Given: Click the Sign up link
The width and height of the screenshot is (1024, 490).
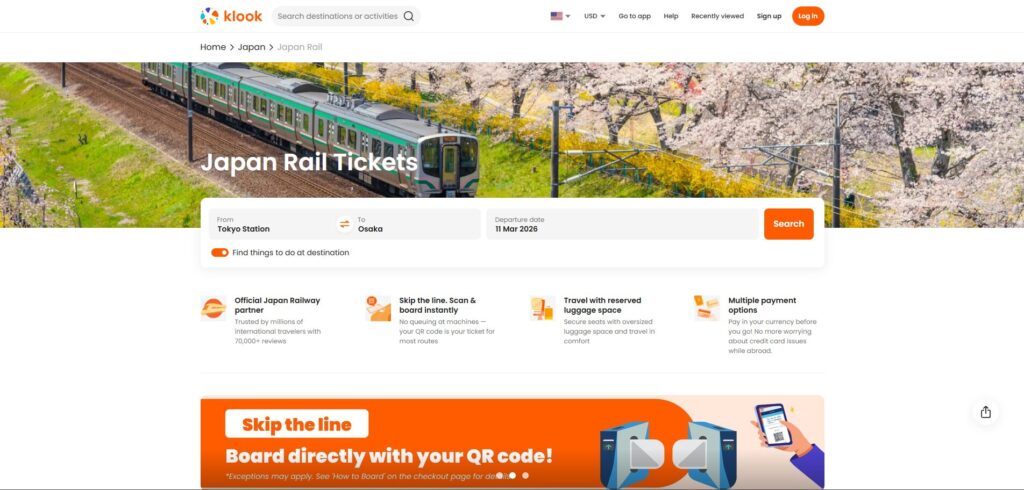Looking at the screenshot, I should point(769,16).
